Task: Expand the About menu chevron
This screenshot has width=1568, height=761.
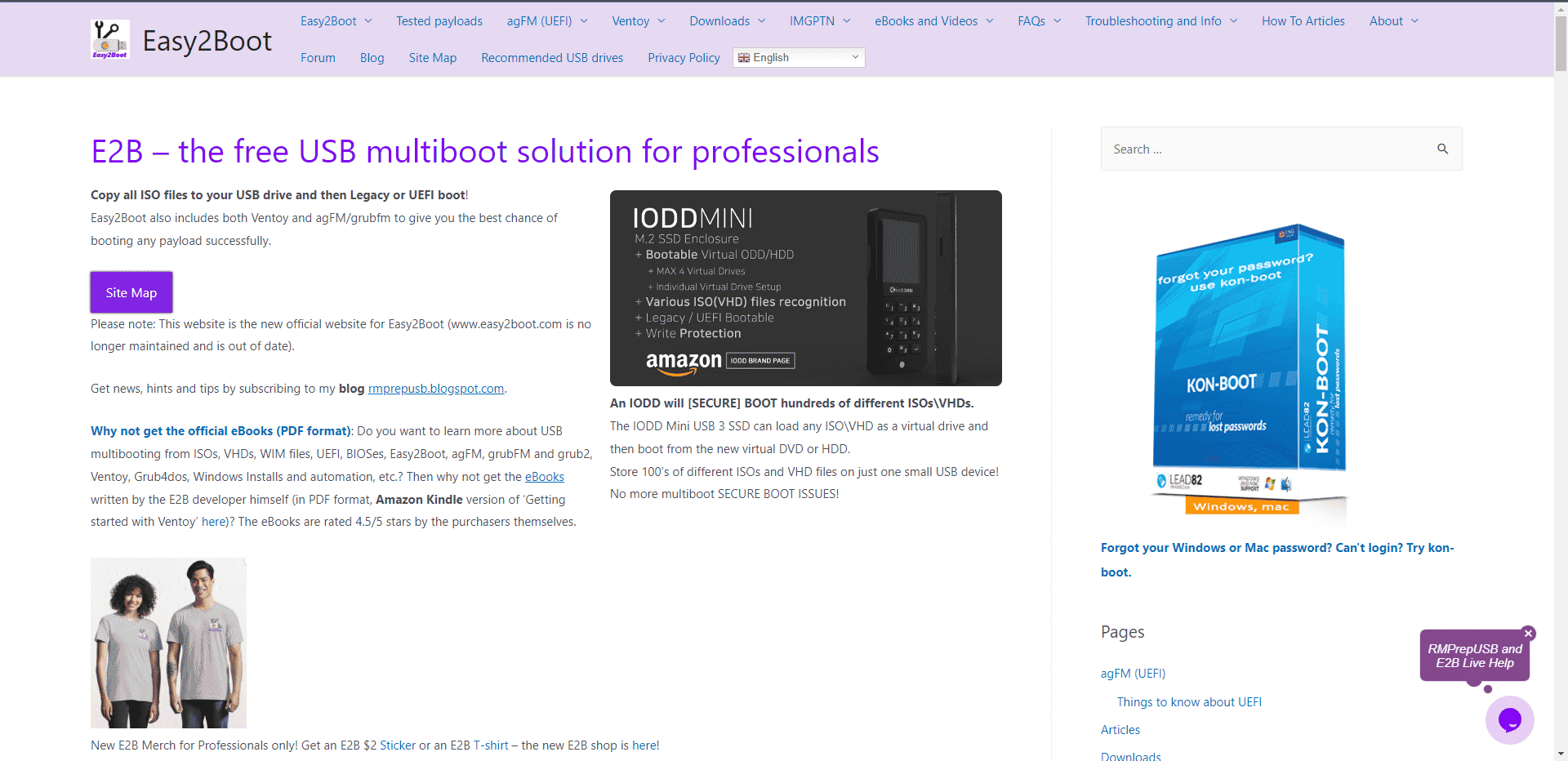Action: pos(1415,21)
